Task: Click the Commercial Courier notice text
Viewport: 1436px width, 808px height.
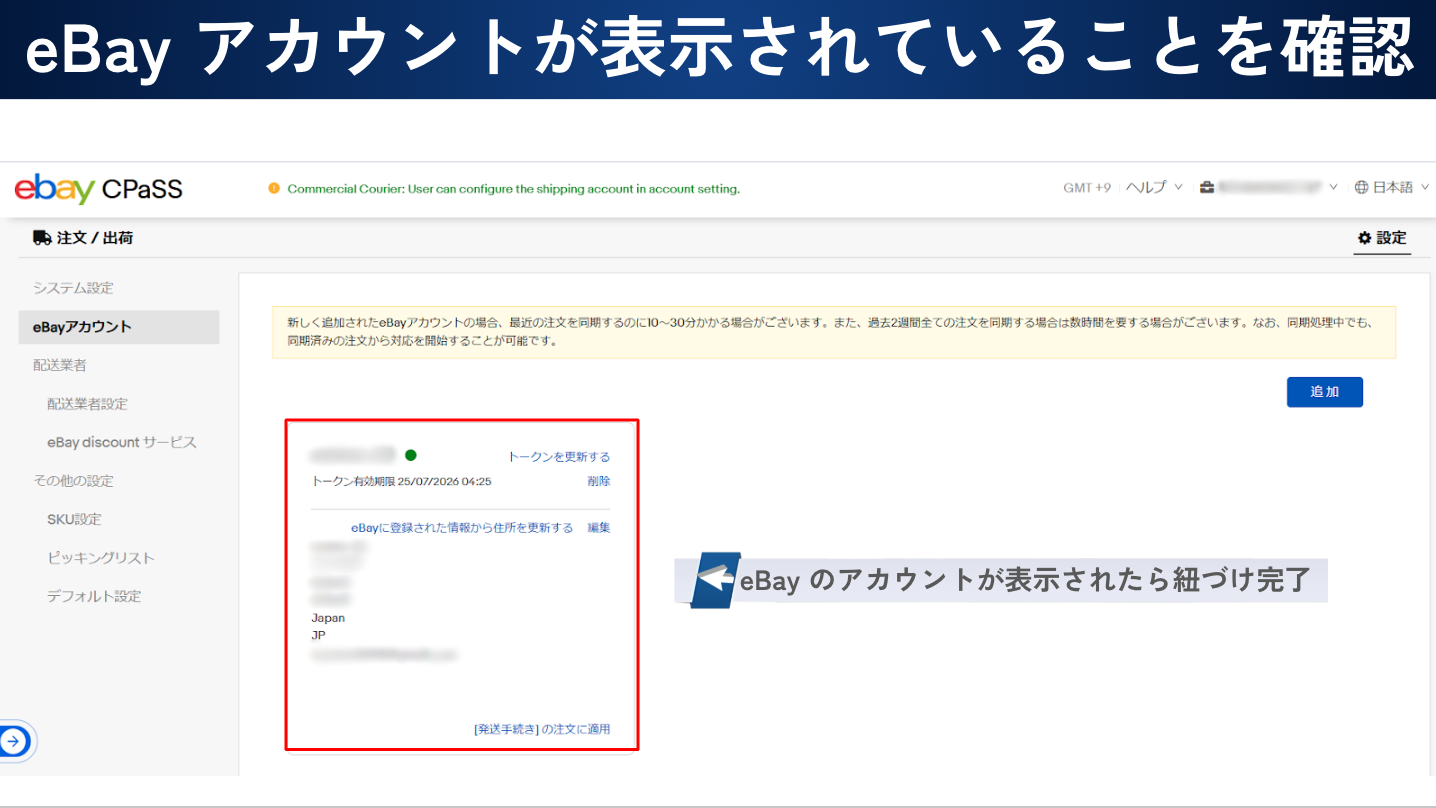Action: pos(514,189)
